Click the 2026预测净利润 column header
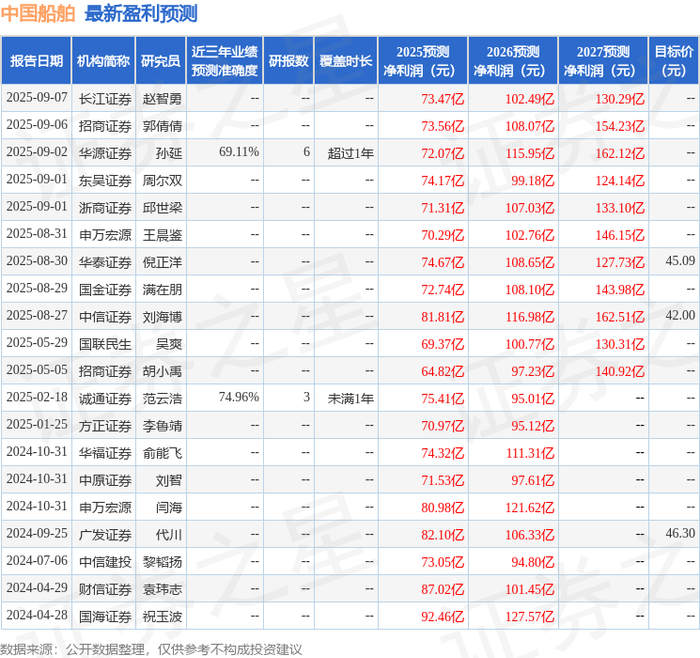Screen dimensions: 700x658 click(x=513, y=61)
